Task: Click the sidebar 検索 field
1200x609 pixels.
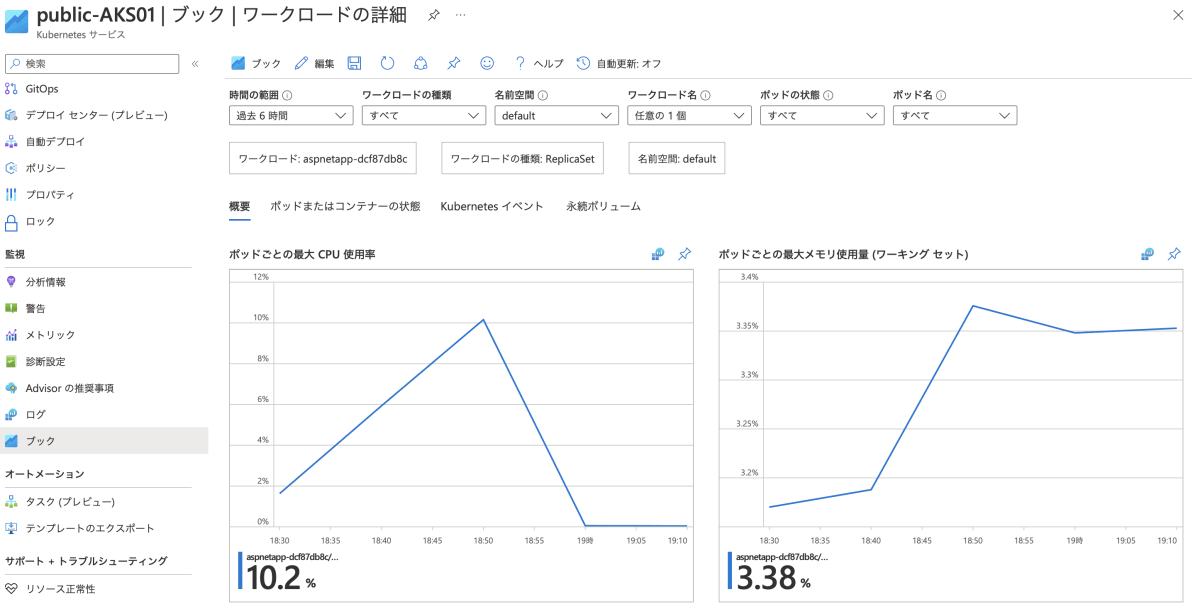Action: click(92, 63)
